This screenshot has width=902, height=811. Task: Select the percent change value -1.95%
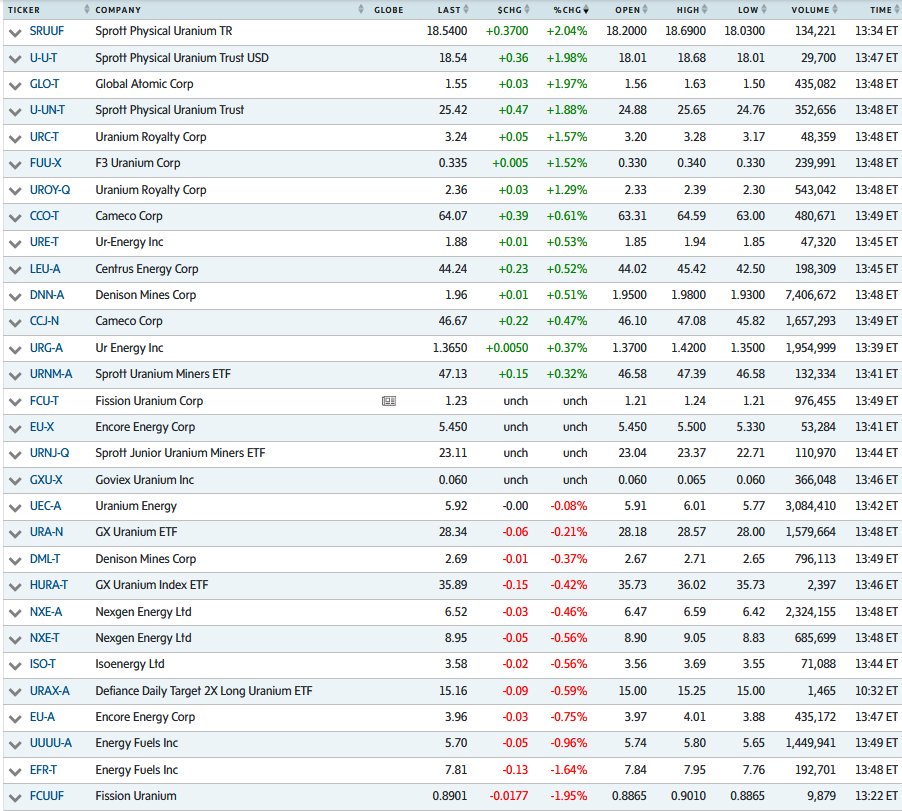[568, 796]
